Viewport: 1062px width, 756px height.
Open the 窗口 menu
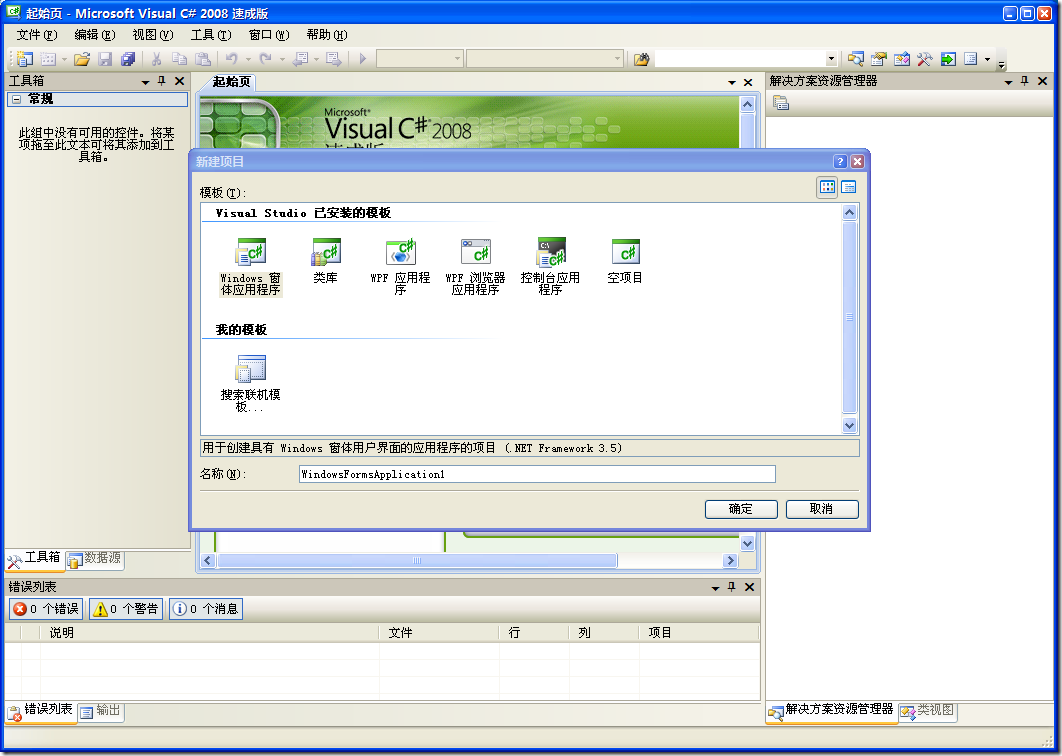pyautogui.click(x=269, y=35)
